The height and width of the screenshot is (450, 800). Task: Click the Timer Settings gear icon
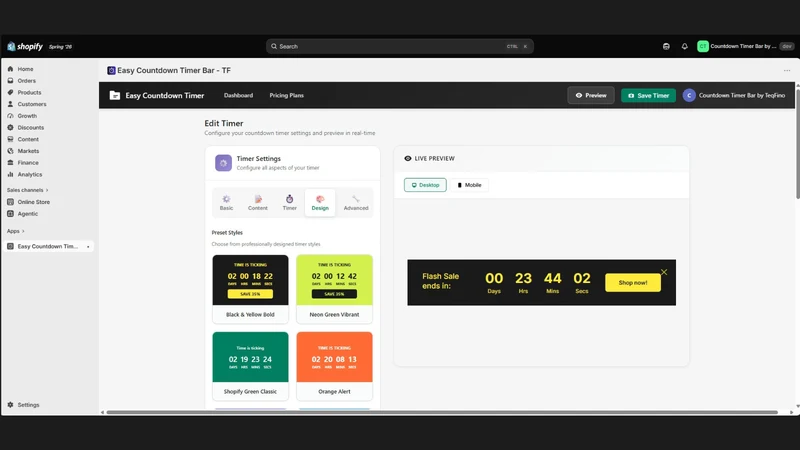223,163
